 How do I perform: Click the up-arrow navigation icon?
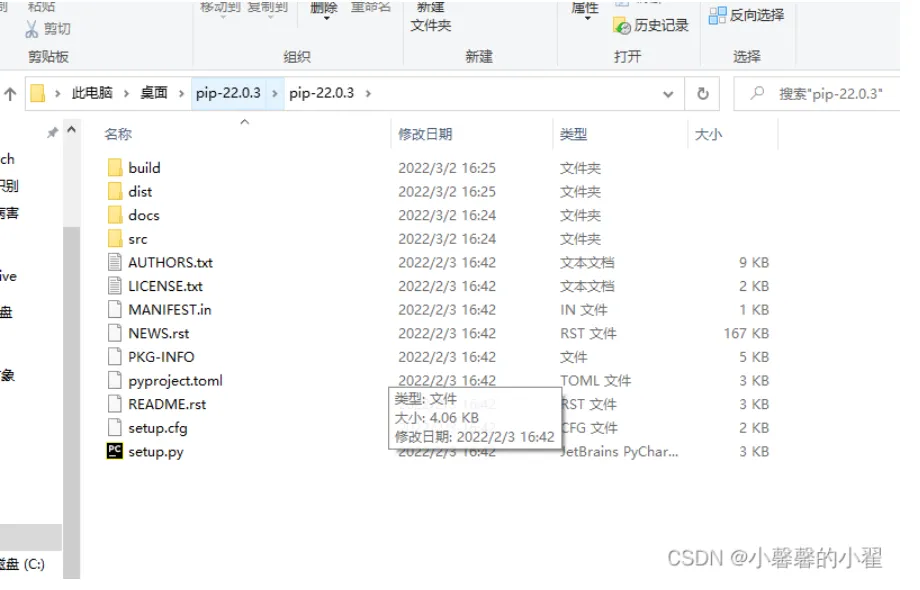pos(10,94)
